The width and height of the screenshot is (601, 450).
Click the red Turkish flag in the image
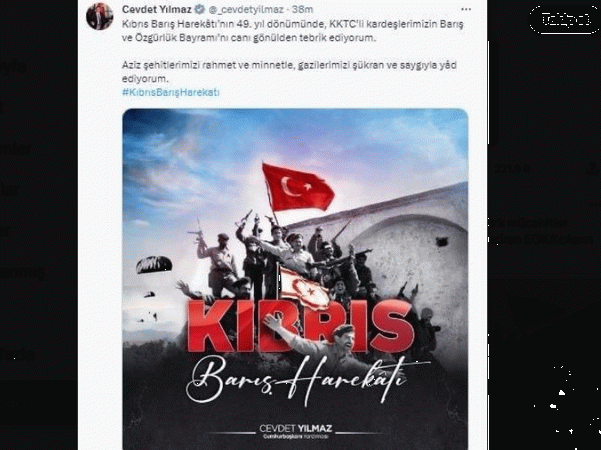tap(298, 187)
